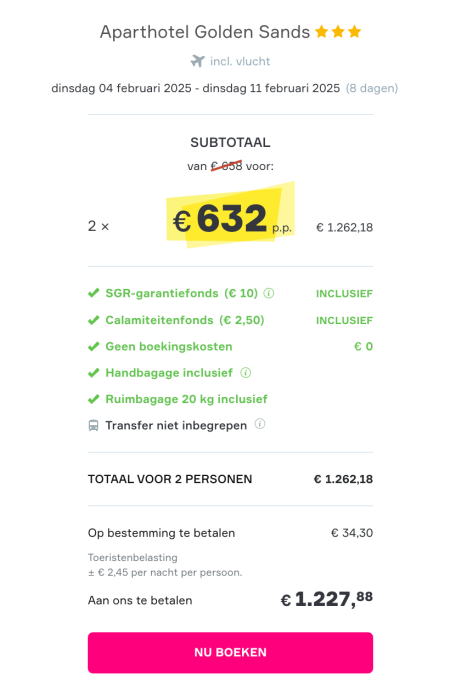Click the airplane icon near incl. vlucht
The width and height of the screenshot is (450, 680).
coord(197,61)
